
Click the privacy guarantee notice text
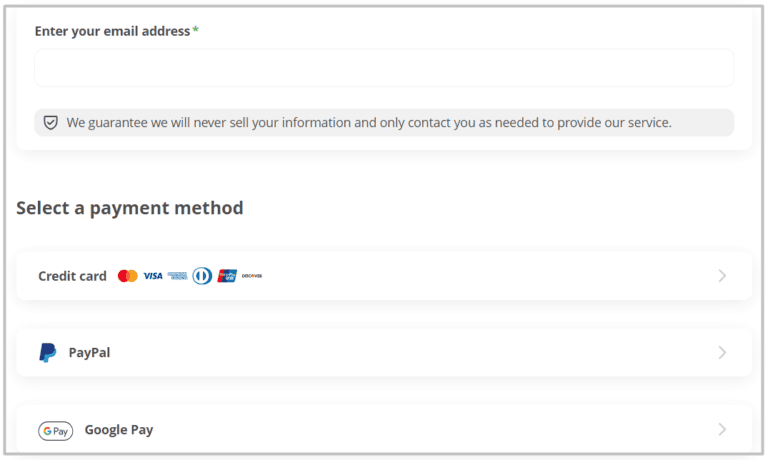(369, 123)
